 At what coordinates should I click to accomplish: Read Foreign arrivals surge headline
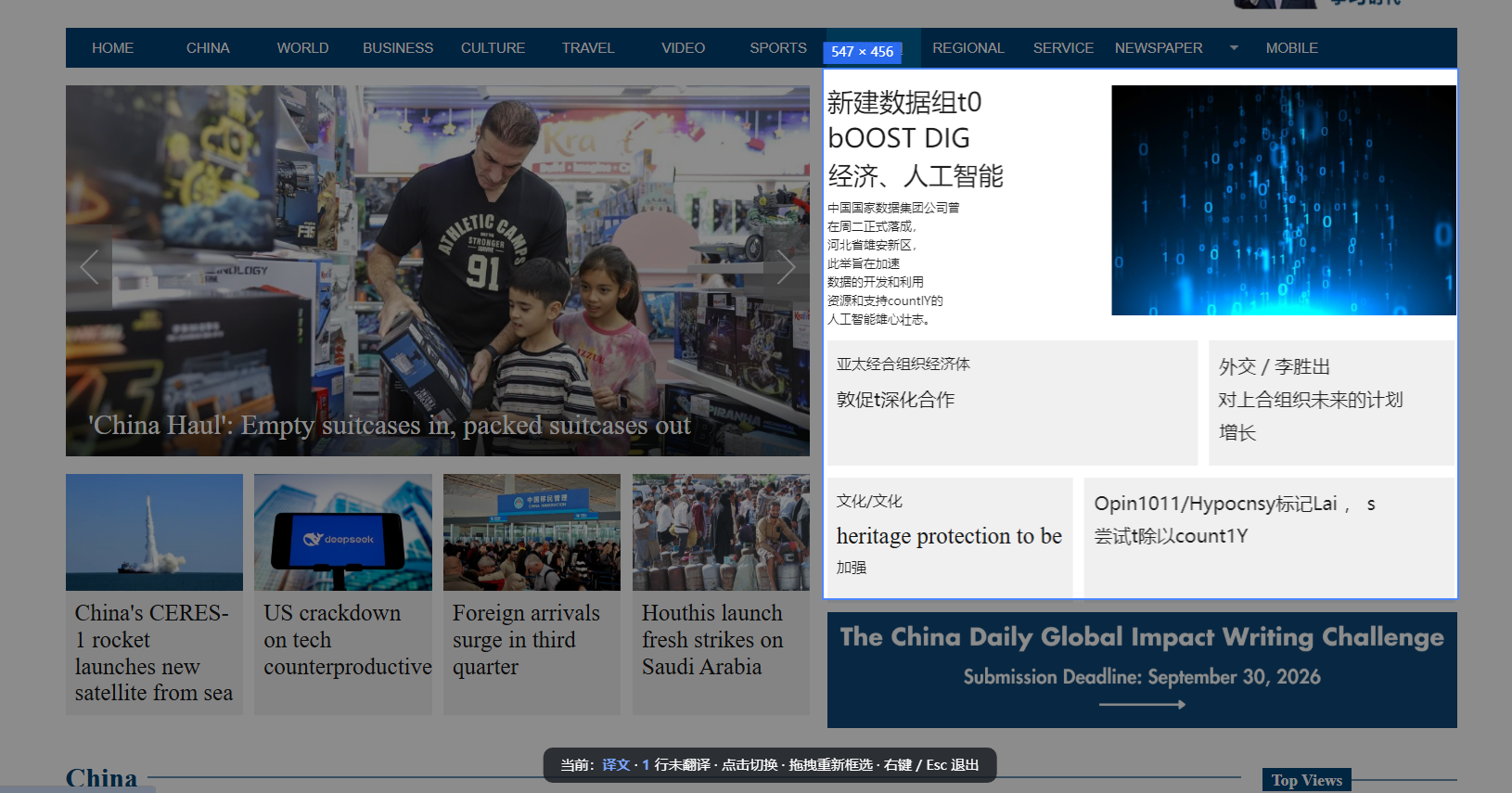click(526, 640)
